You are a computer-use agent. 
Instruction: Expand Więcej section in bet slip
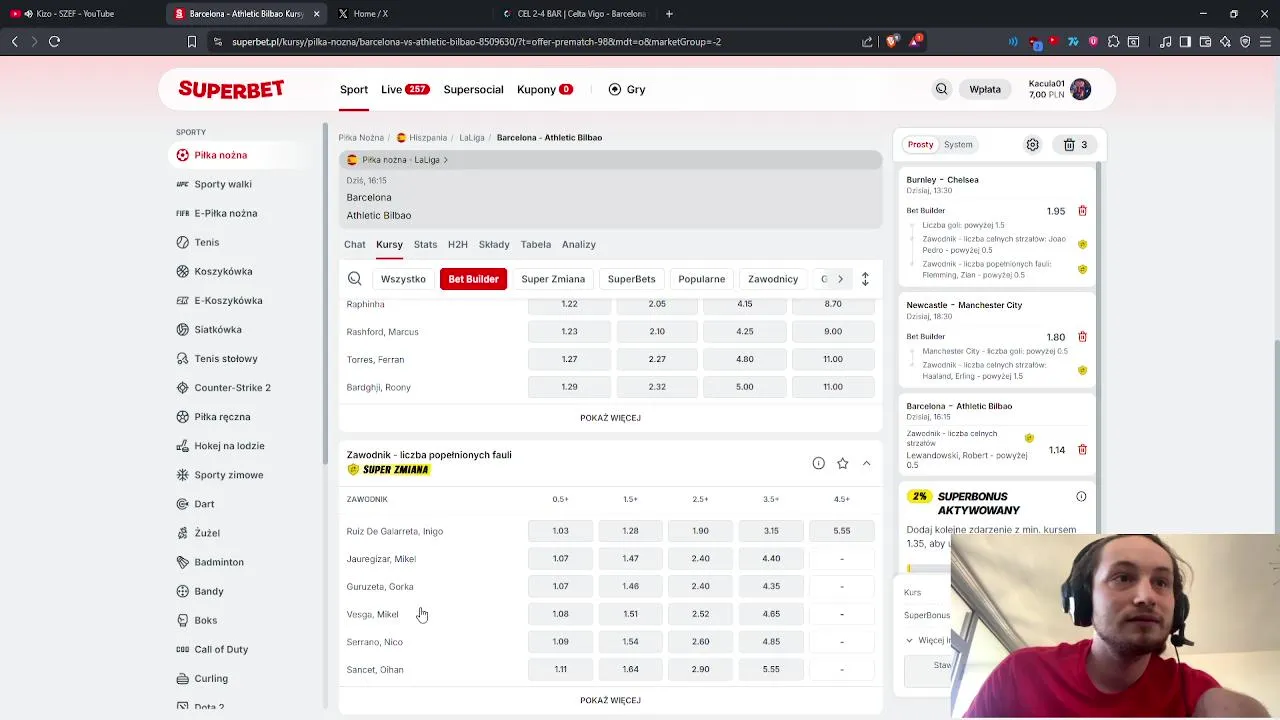tap(928, 640)
